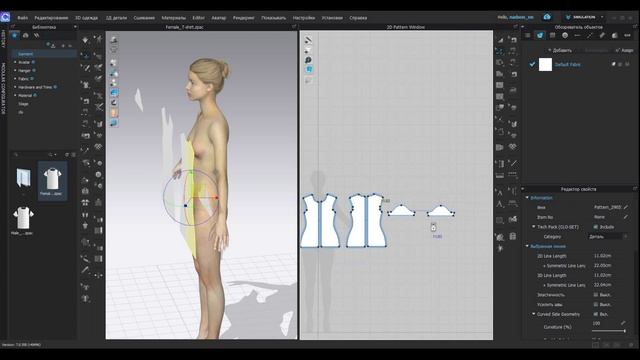Select the heart-shaped tool in 2D toolbar
The image size is (640, 360).
coord(513,147)
